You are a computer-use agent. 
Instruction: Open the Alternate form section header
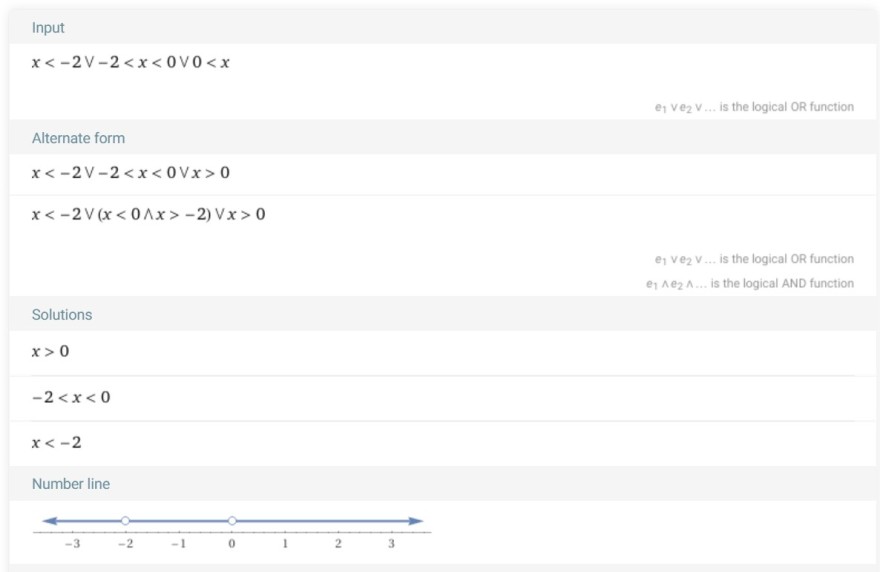click(x=78, y=138)
